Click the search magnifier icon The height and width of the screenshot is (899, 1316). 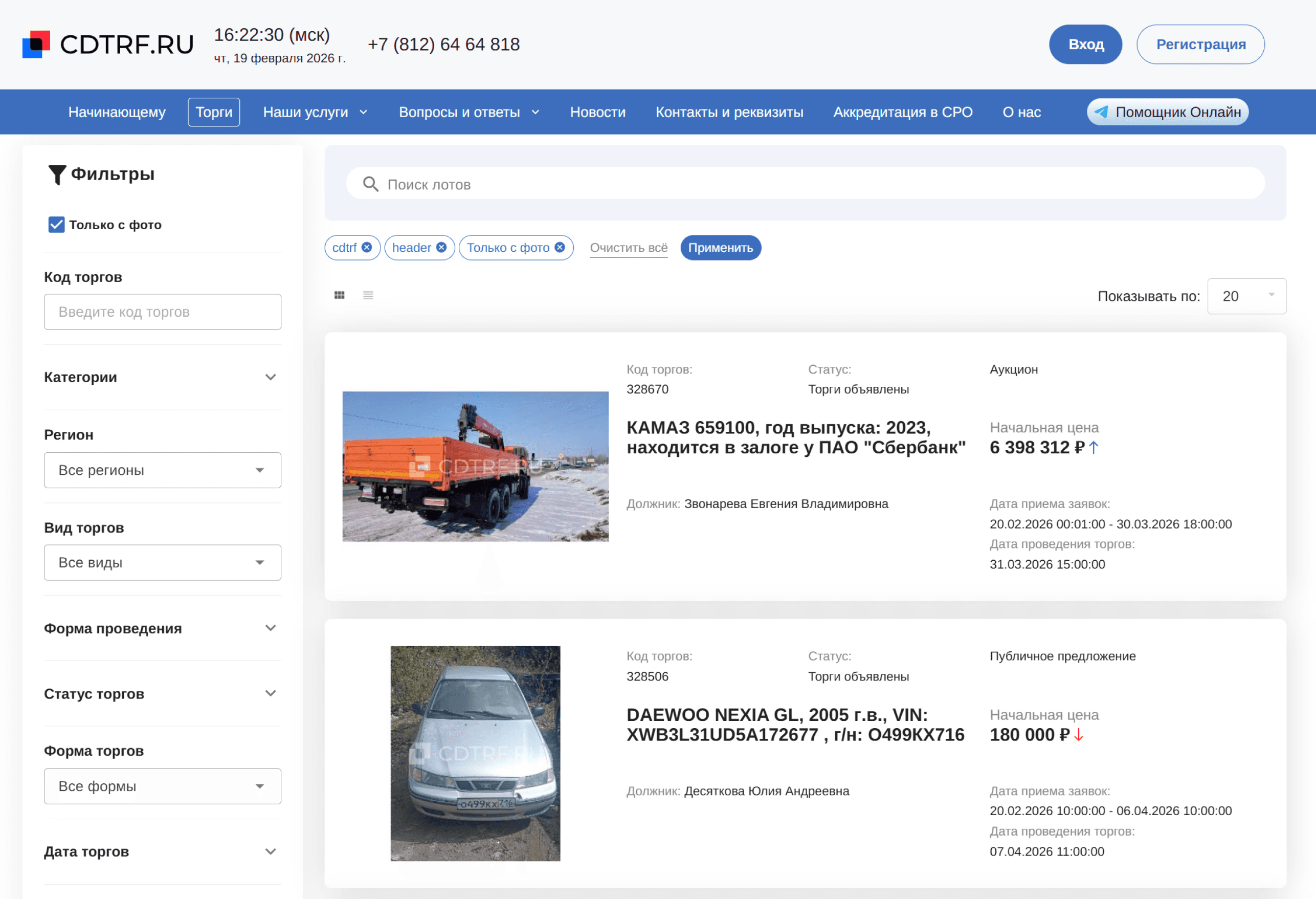370,184
